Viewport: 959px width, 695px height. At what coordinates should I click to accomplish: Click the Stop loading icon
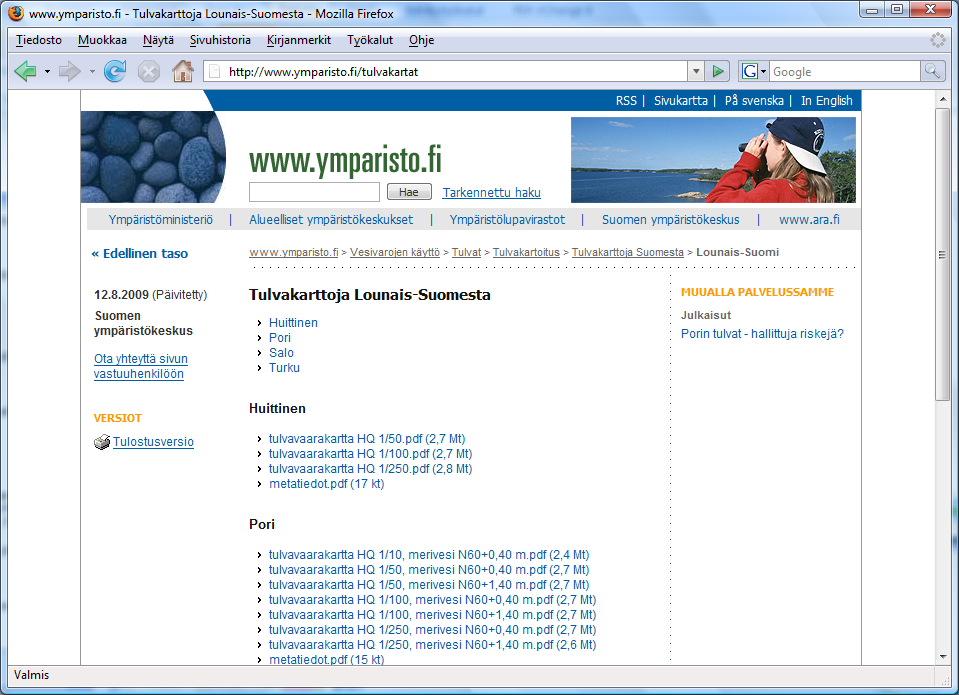149,72
